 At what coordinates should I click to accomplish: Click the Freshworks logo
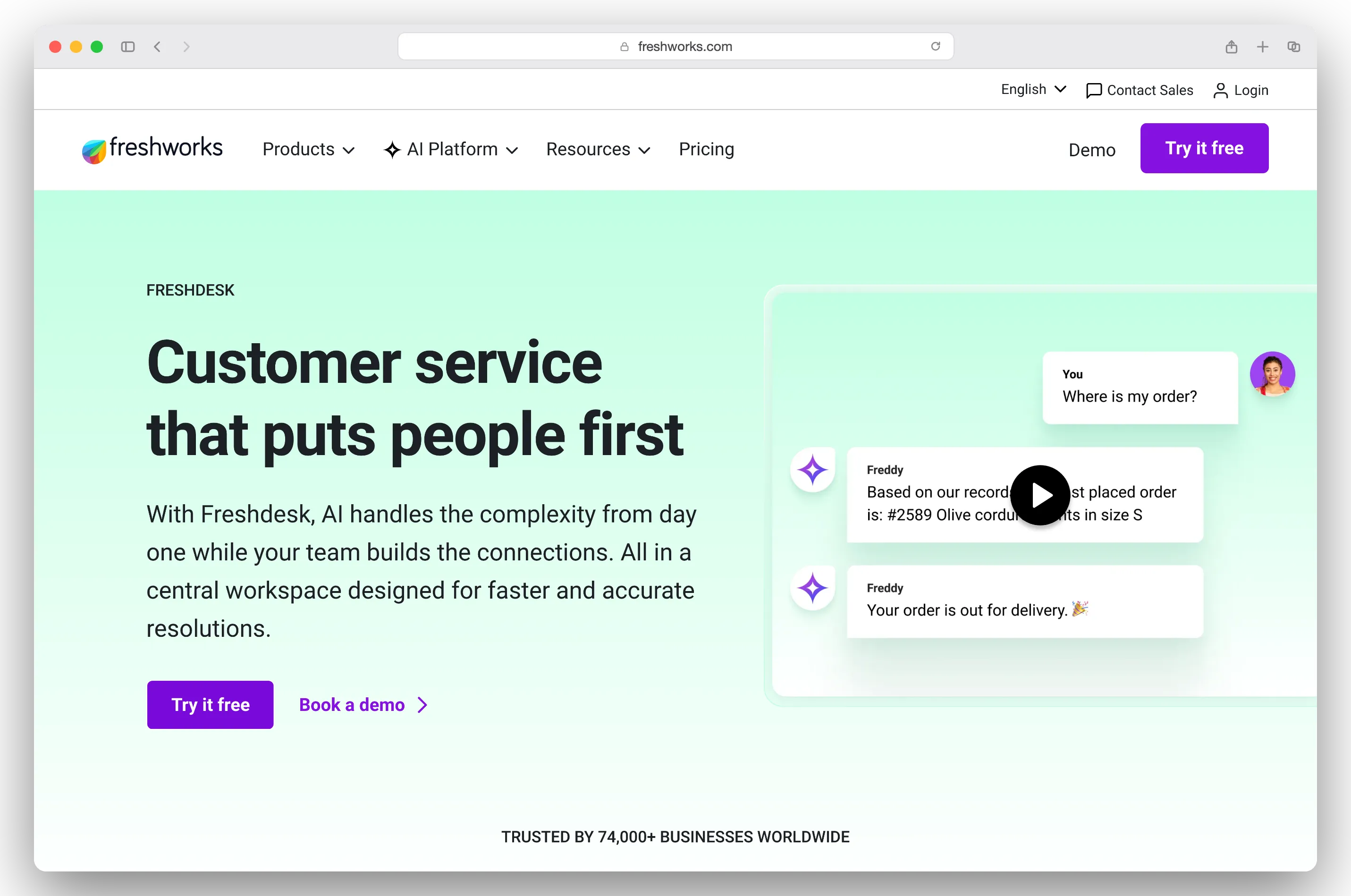152,149
